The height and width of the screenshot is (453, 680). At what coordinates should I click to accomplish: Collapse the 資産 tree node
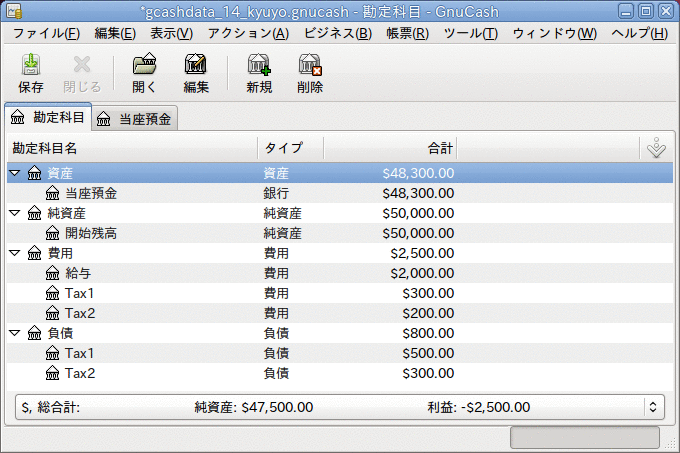(x=15, y=173)
